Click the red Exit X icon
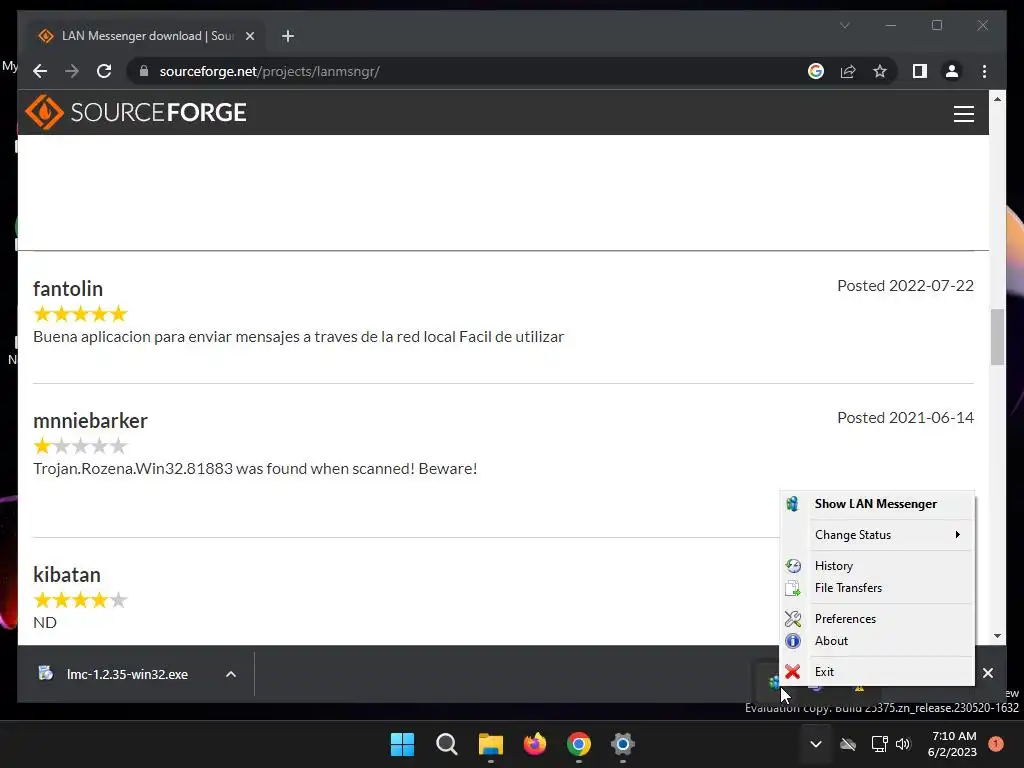This screenshot has height=768, width=1024. [793, 671]
